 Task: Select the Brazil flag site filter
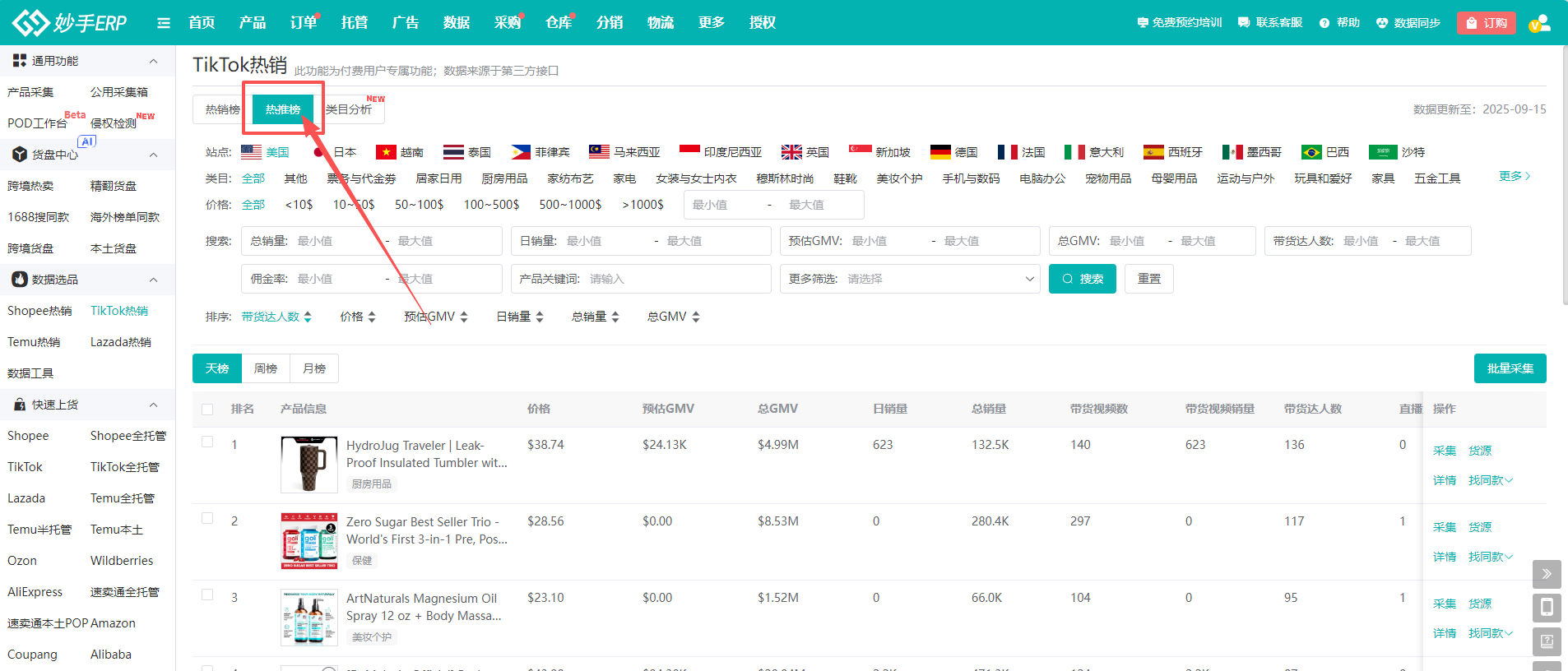pyautogui.click(x=1311, y=152)
